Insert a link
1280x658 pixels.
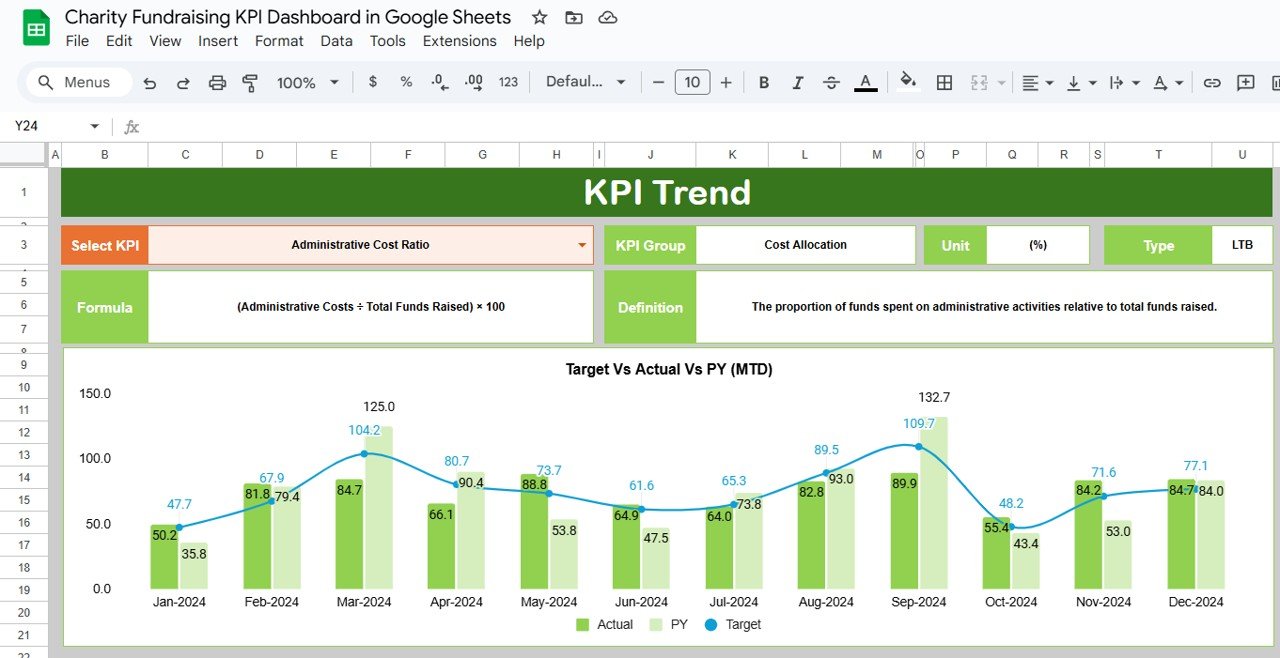[x=1212, y=83]
